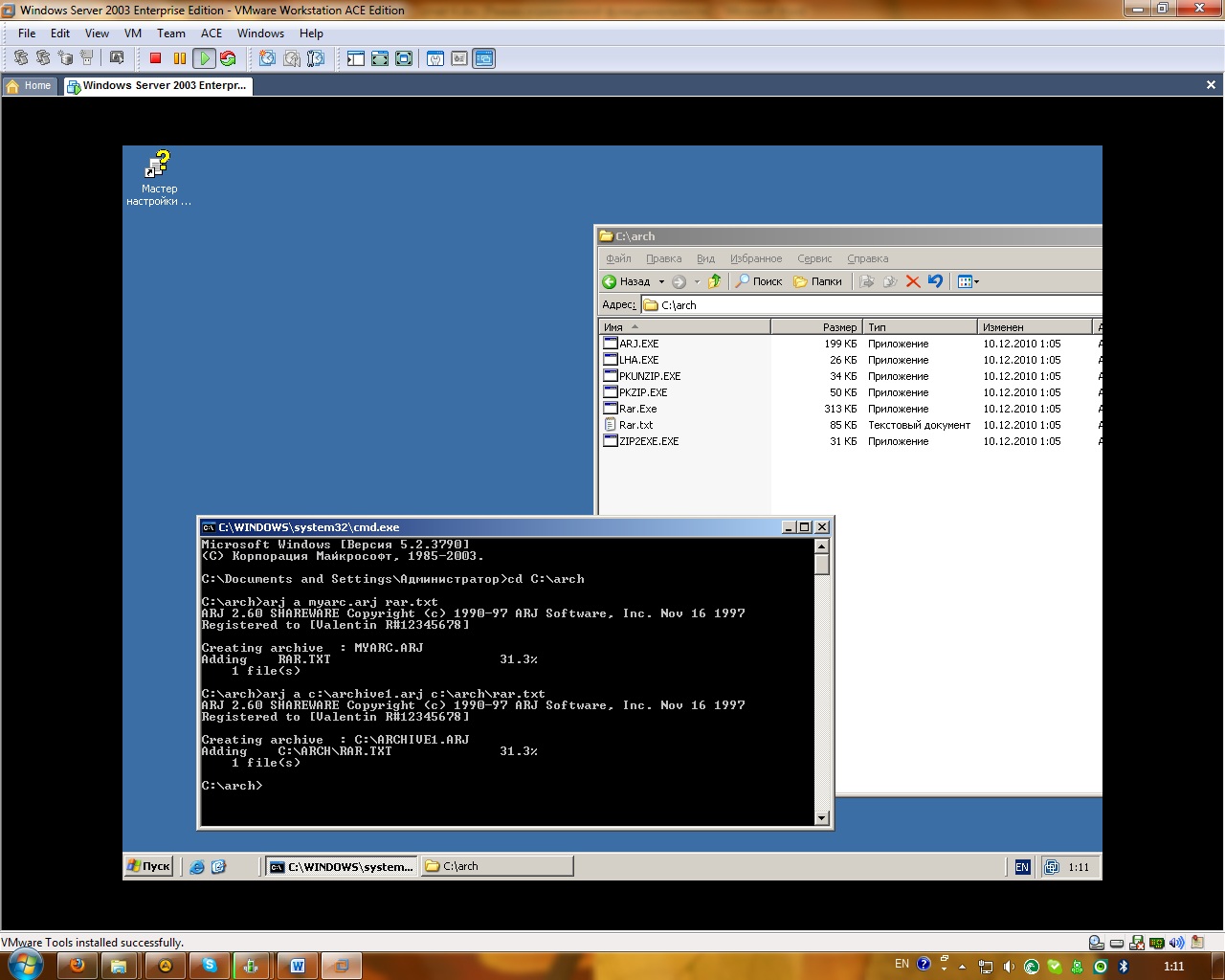Viewport: 1225px width, 980px height.
Task: Take a snapshot using the VMware snapshot icon
Action: coord(267,58)
